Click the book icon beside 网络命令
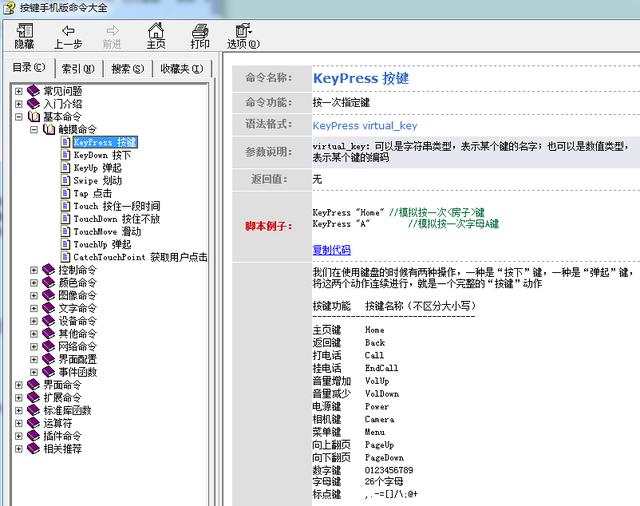640x506 pixels. click(49, 346)
